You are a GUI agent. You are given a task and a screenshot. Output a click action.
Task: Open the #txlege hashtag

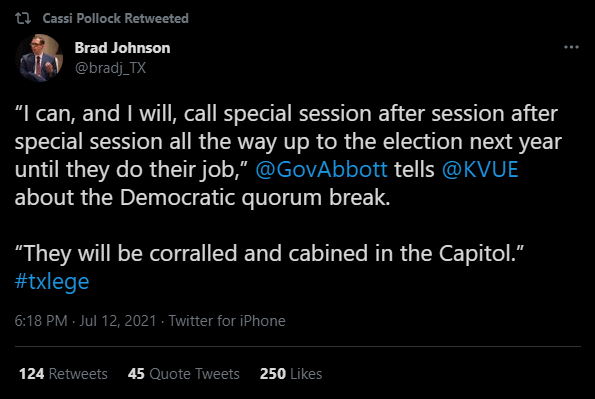pyautogui.click(x=52, y=282)
